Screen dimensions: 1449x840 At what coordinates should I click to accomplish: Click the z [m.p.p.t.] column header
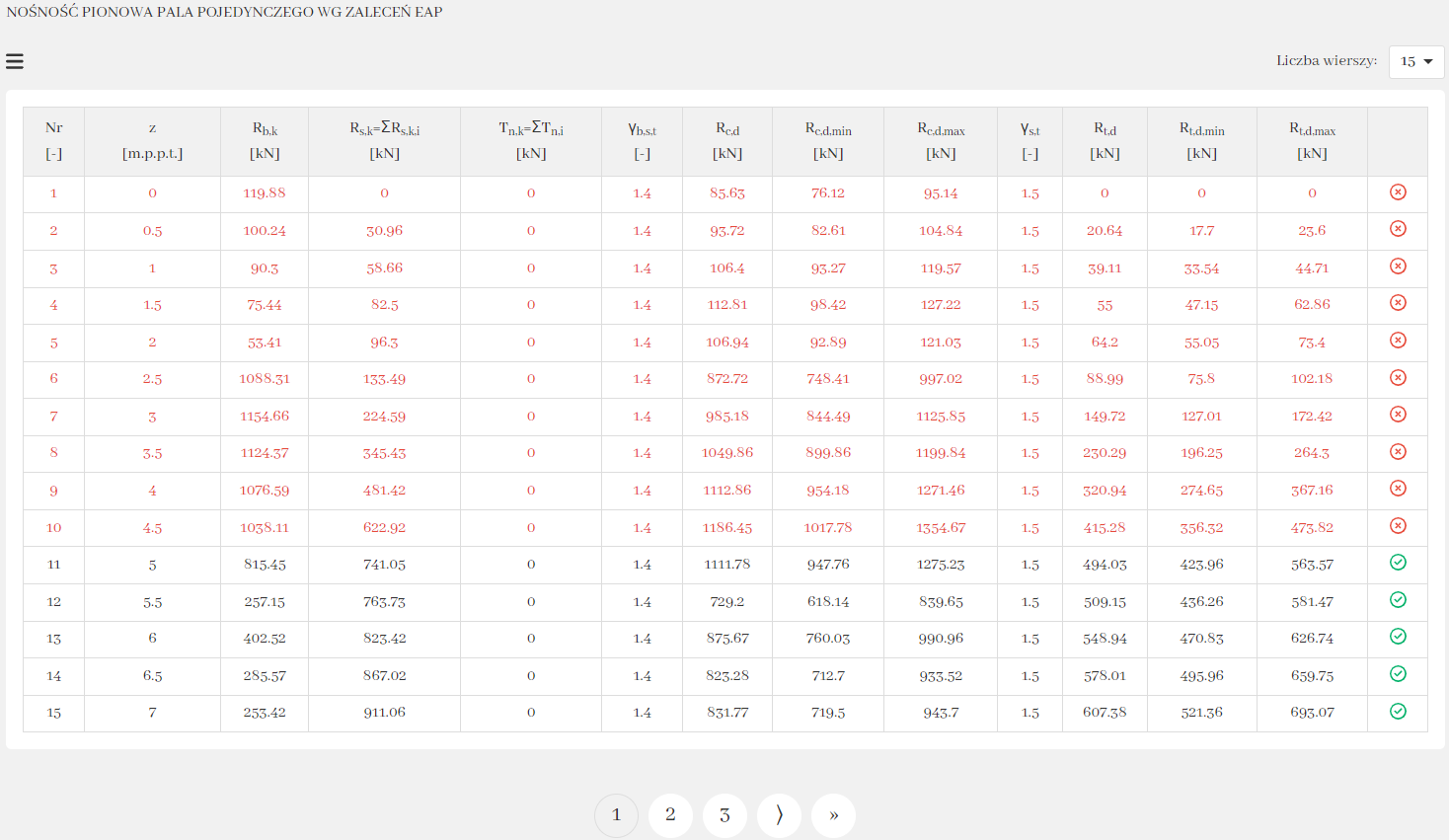click(x=152, y=141)
